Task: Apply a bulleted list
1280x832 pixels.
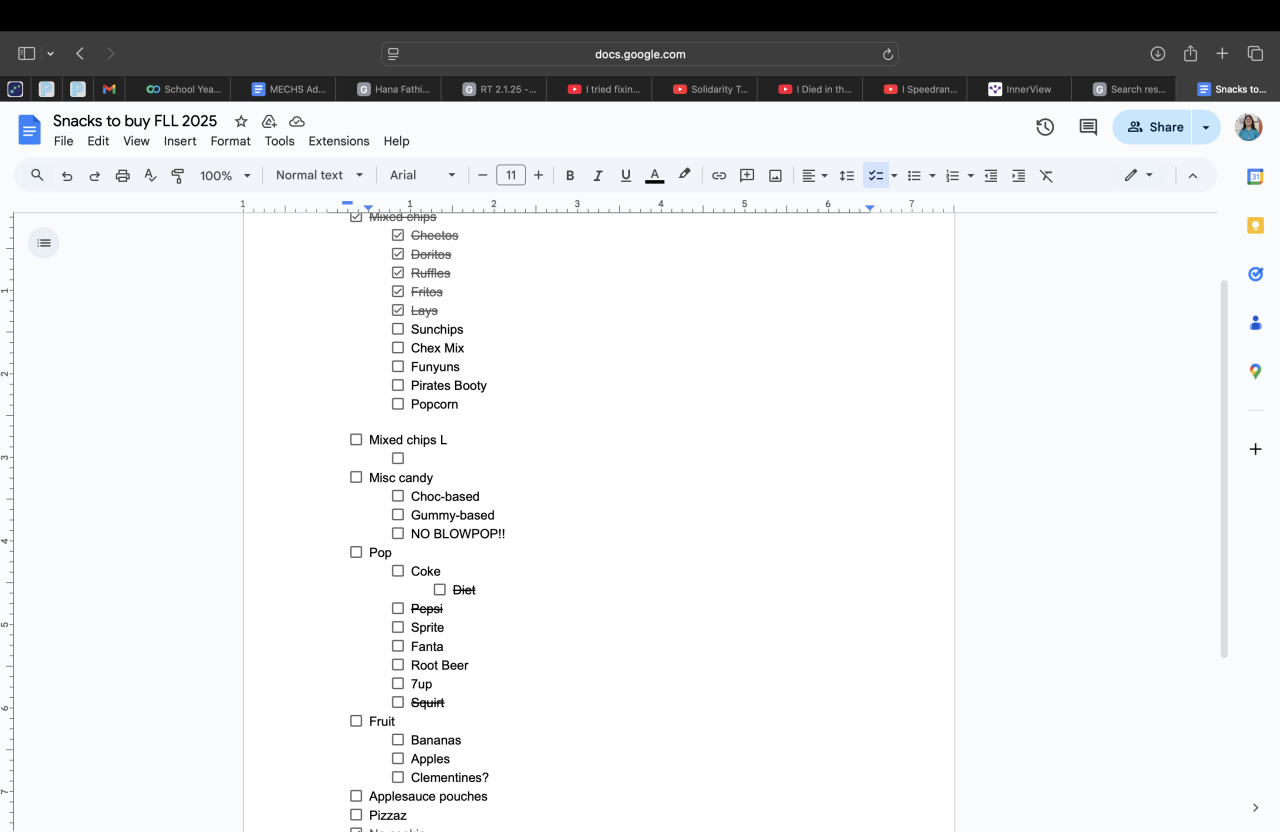Action: 914,176
